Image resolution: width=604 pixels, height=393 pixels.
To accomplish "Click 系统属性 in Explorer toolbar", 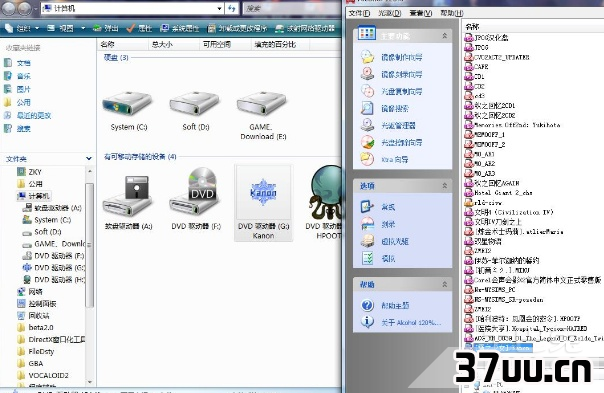I will [x=180, y=28].
